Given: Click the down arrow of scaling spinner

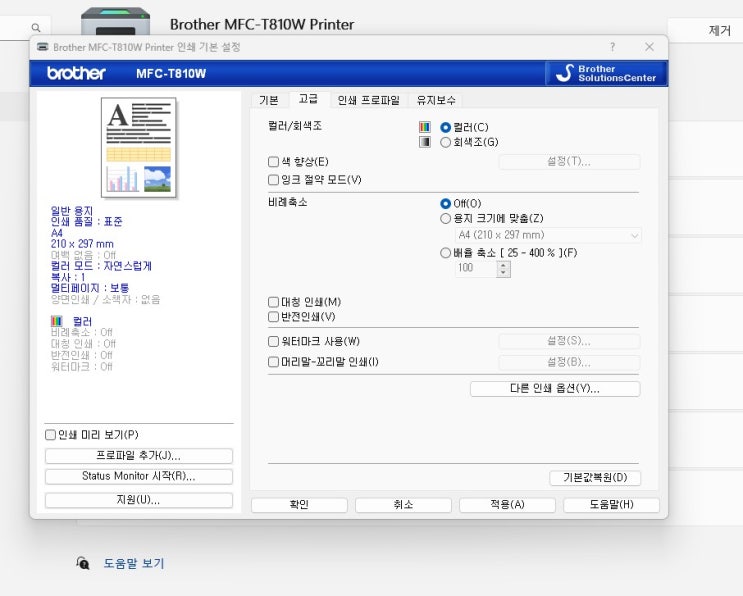Looking at the screenshot, I should point(503,273).
